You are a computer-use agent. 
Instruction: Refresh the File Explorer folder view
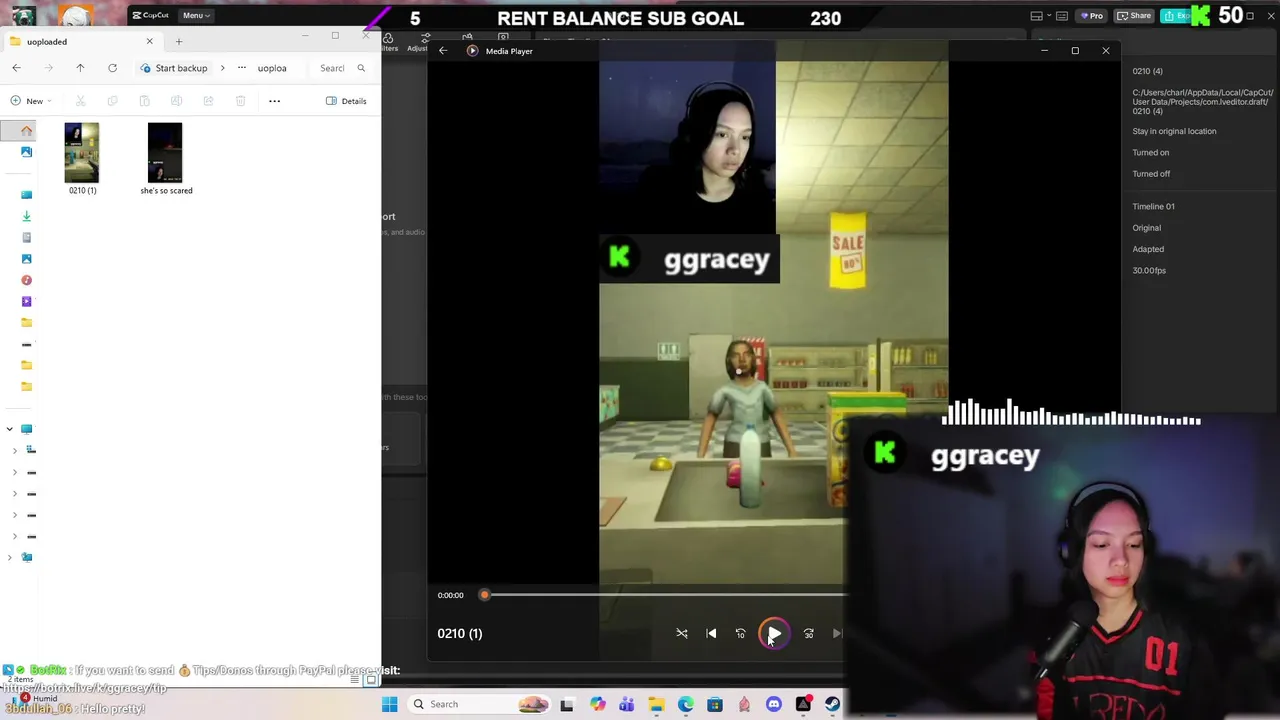(x=112, y=68)
